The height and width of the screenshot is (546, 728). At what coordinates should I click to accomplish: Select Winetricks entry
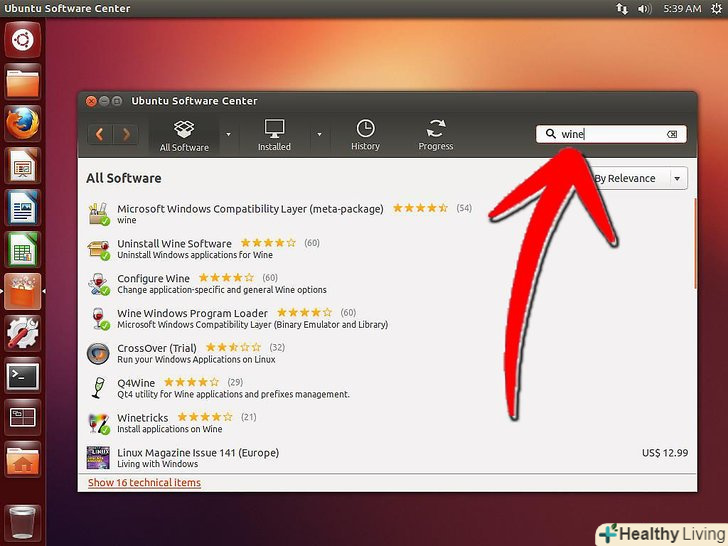(387, 423)
